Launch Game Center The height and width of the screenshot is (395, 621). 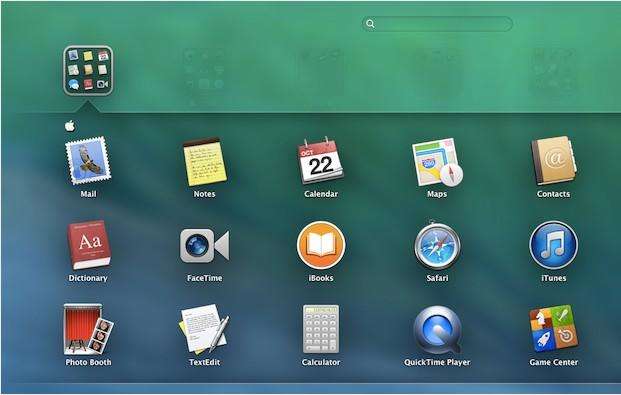click(x=554, y=329)
